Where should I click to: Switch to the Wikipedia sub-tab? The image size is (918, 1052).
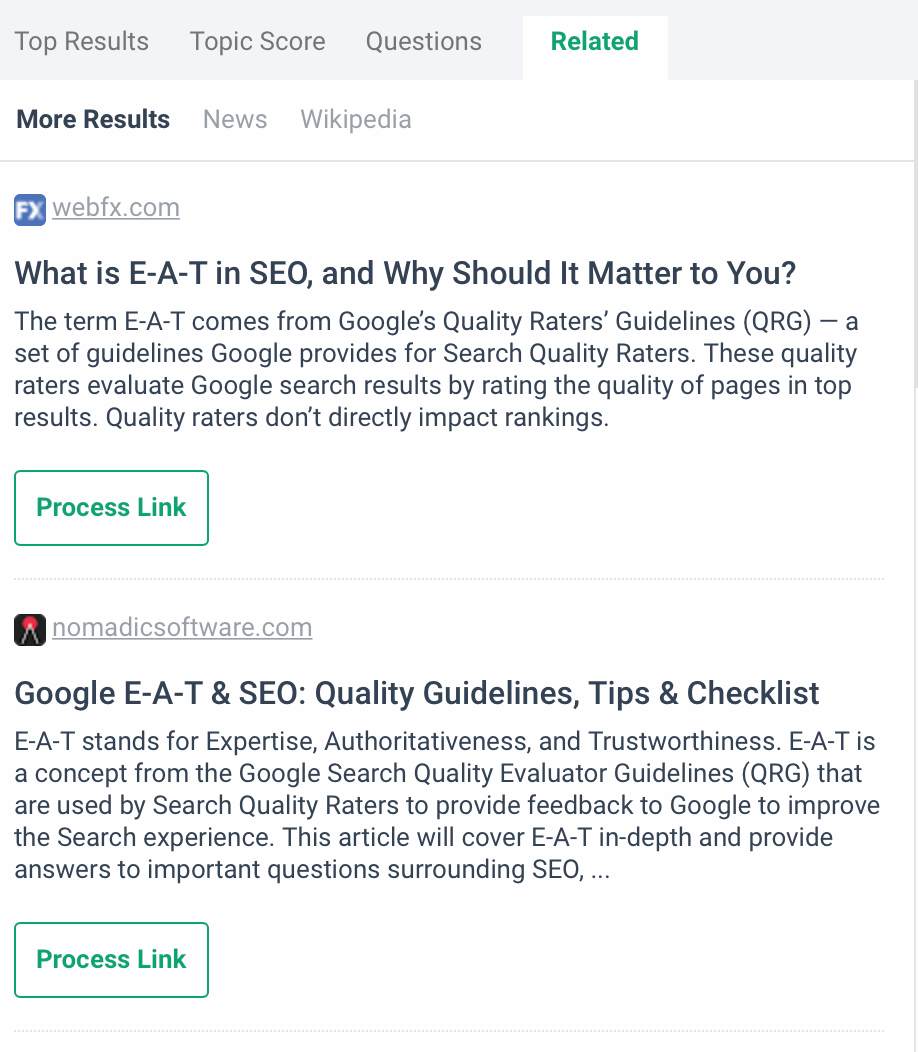tap(355, 119)
